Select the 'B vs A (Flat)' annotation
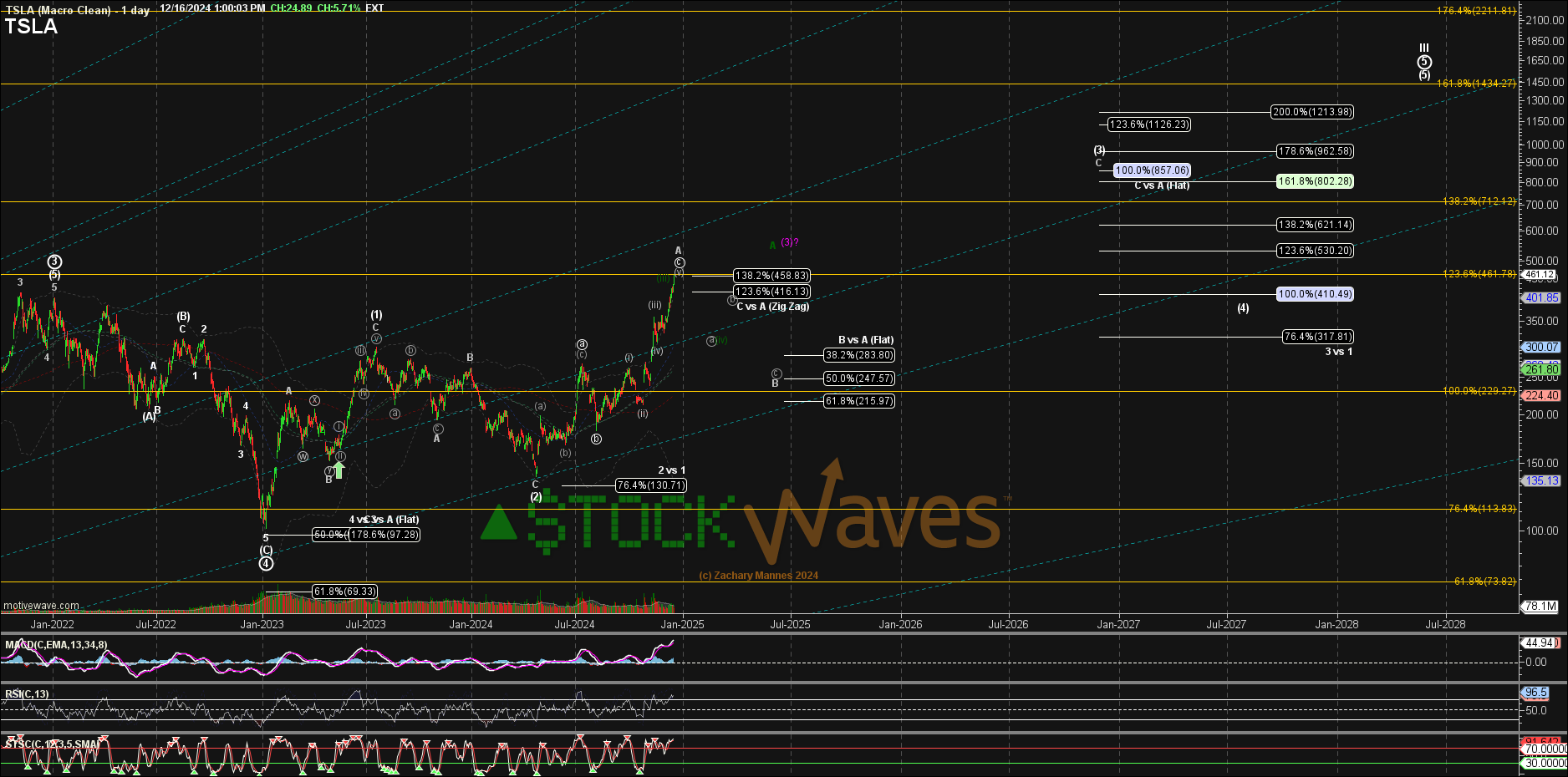 [x=866, y=340]
